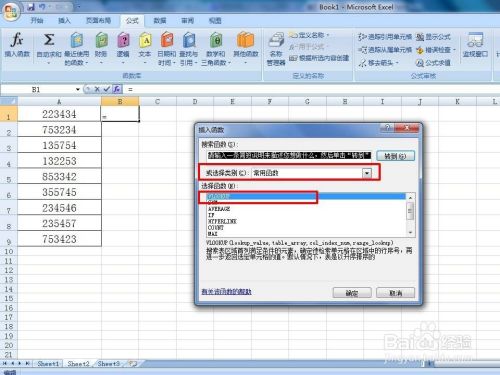Click the Insert Worksheet tab icon
The height and width of the screenshot is (375, 500).
(133, 363)
